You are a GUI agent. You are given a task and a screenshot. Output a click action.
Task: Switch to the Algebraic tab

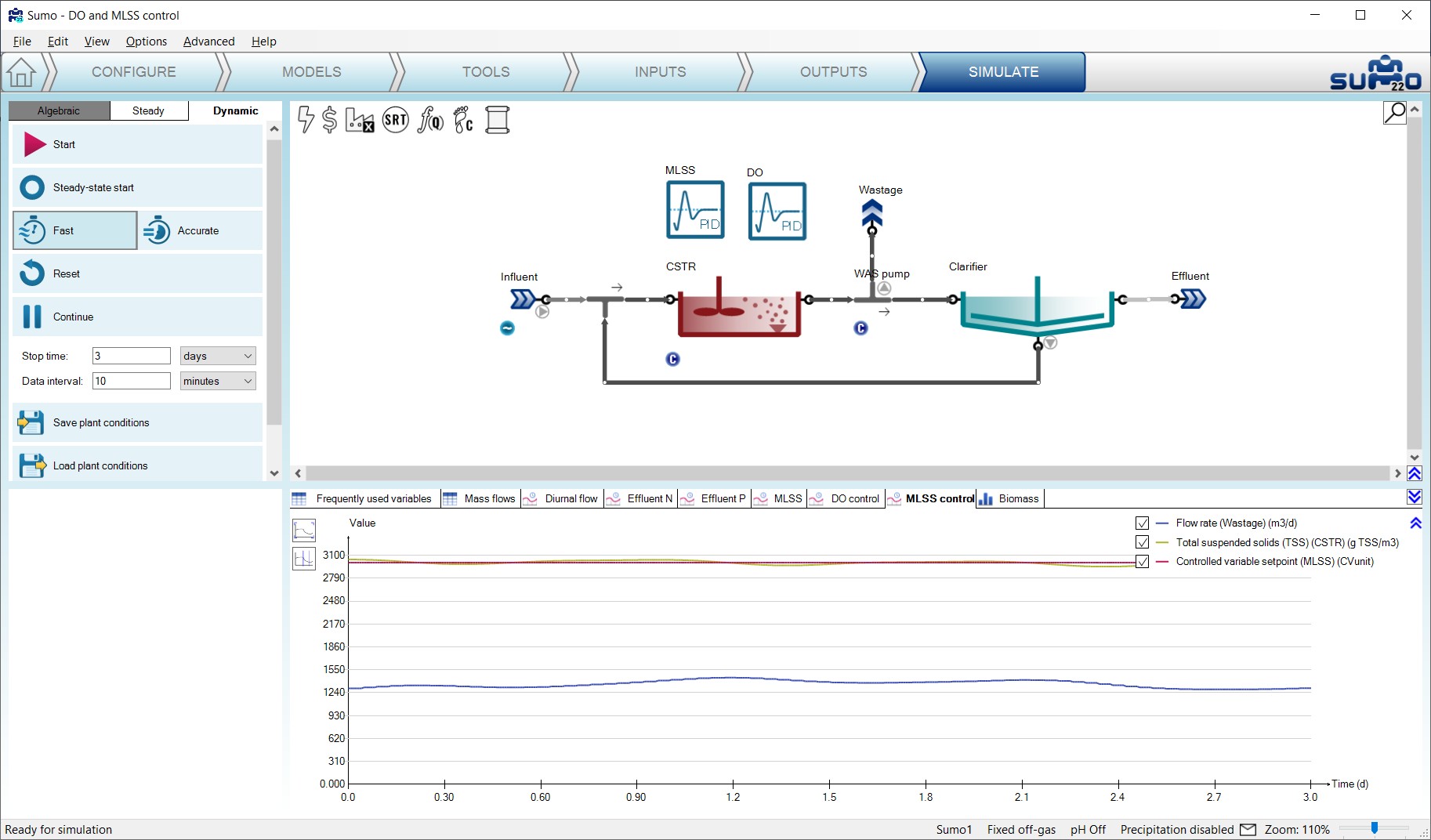point(59,110)
